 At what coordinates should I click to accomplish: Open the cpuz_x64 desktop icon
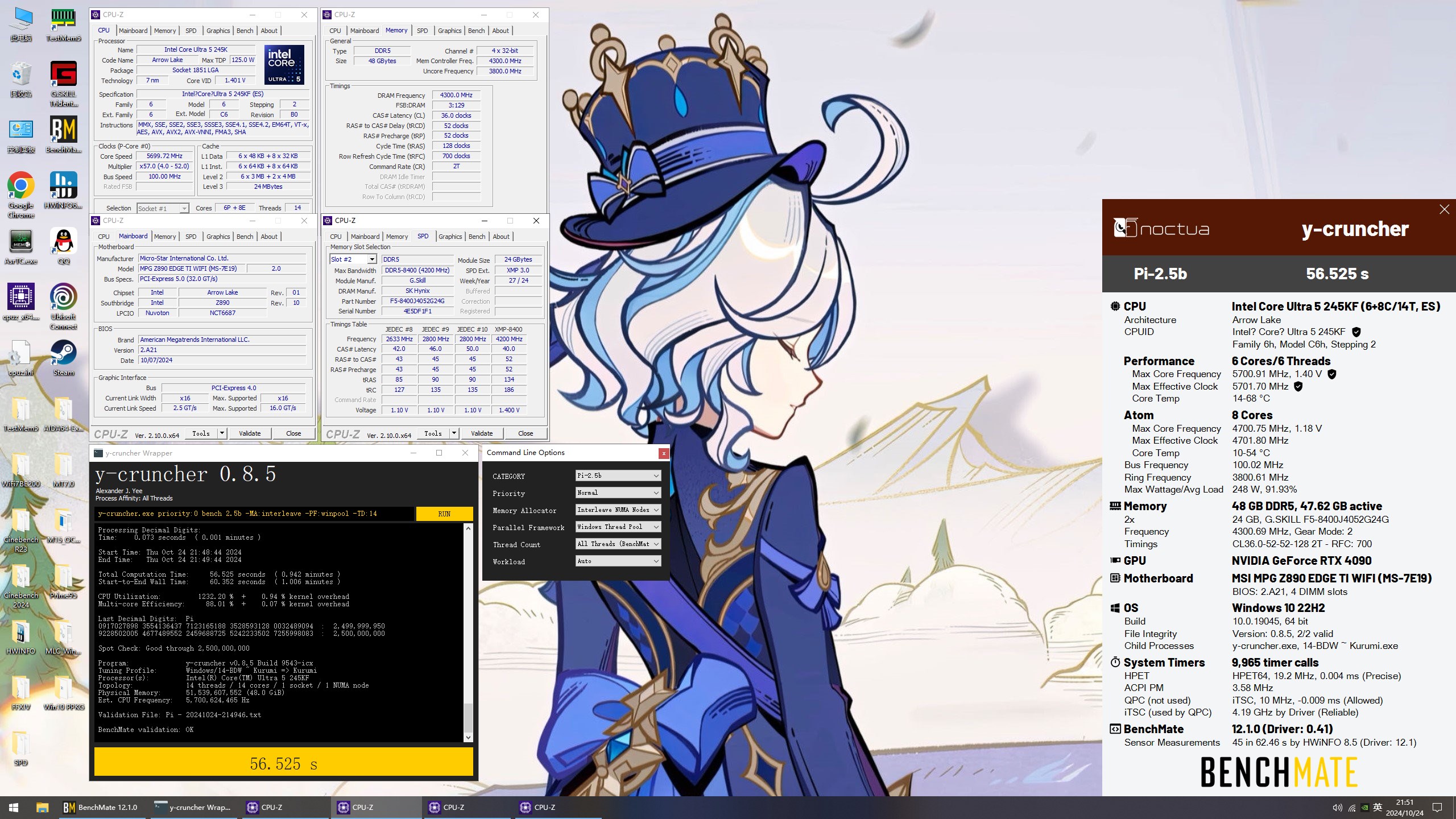tap(21, 302)
